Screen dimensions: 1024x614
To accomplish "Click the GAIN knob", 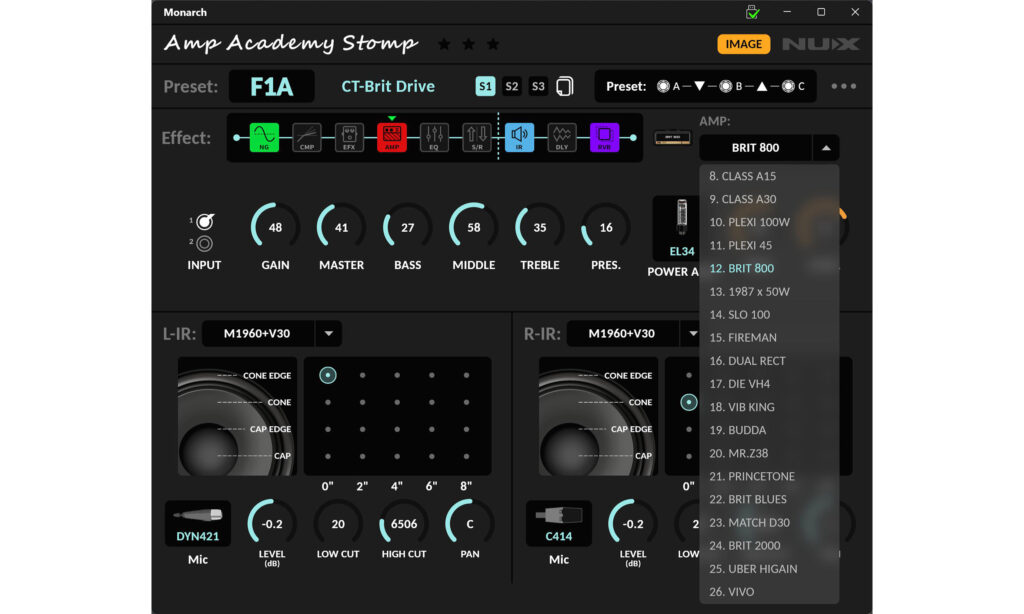I will (275, 227).
